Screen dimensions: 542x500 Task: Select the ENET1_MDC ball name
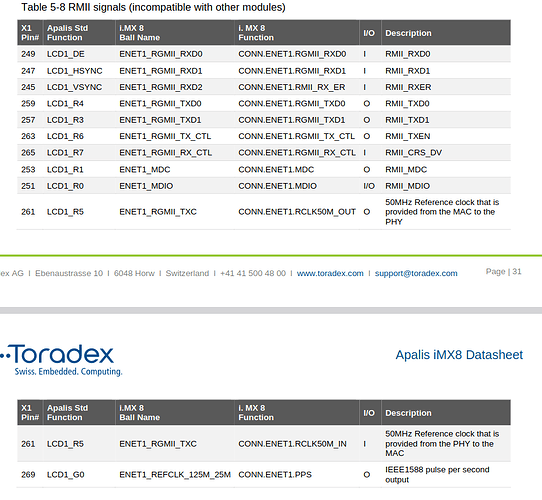click(x=144, y=169)
